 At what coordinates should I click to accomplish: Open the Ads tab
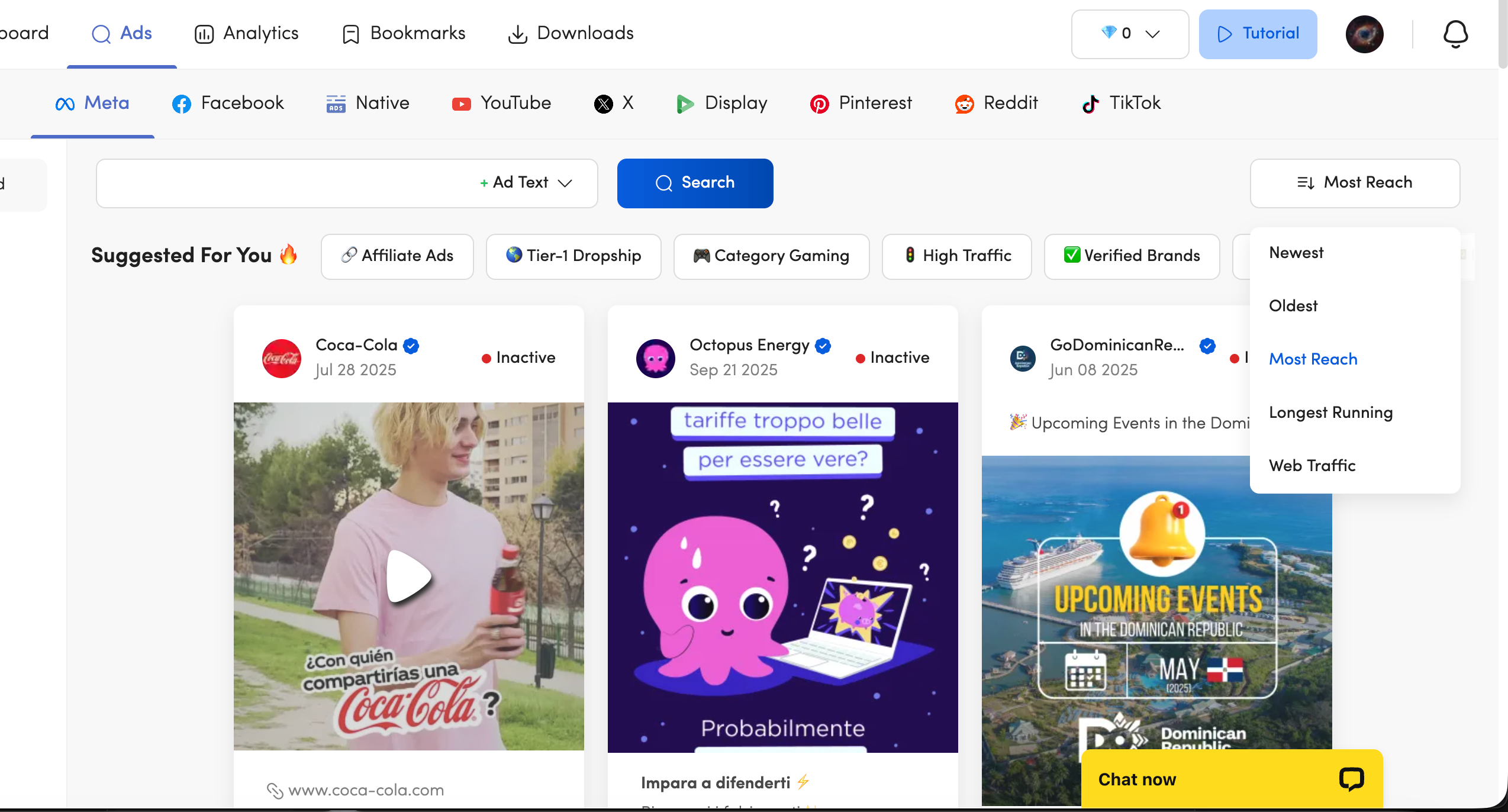pos(122,33)
